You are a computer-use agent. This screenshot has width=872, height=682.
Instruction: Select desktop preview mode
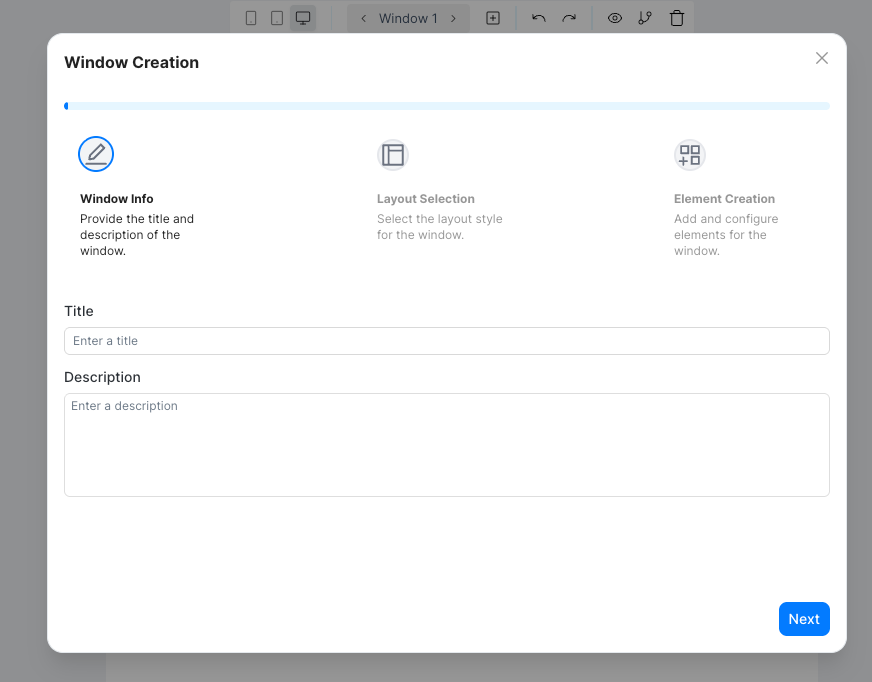[x=303, y=17]
